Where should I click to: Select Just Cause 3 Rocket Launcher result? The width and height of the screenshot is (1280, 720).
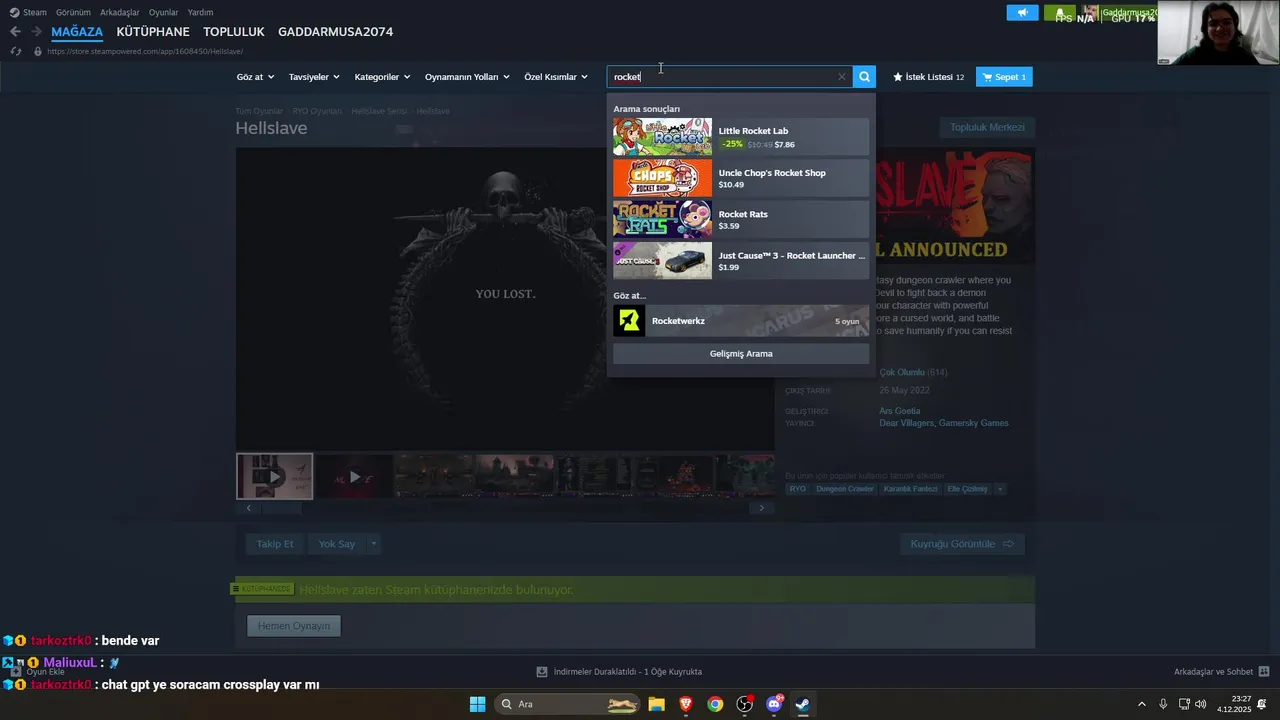tap(741, 261)
